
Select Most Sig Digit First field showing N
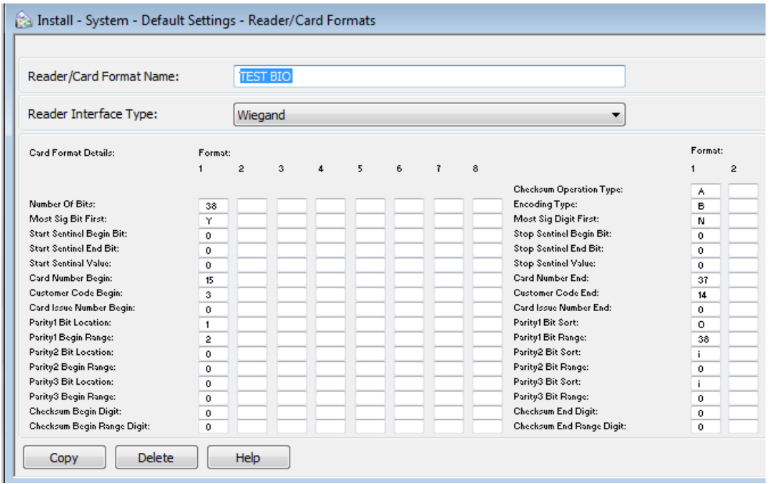(x=703, y=220)
